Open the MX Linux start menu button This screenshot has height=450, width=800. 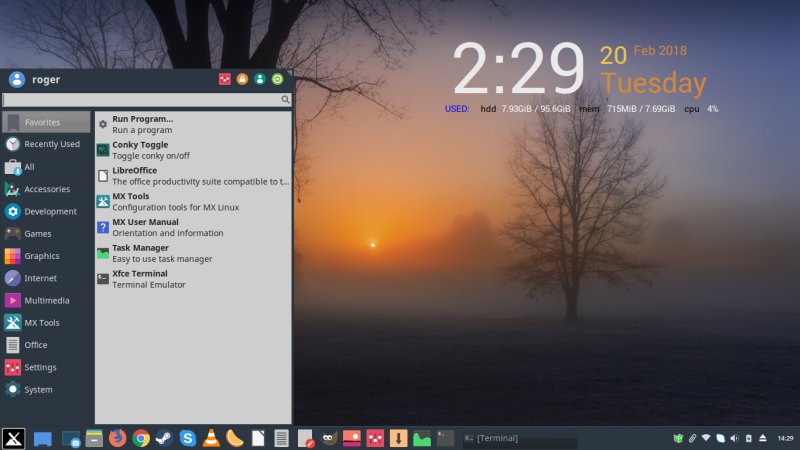13,438
